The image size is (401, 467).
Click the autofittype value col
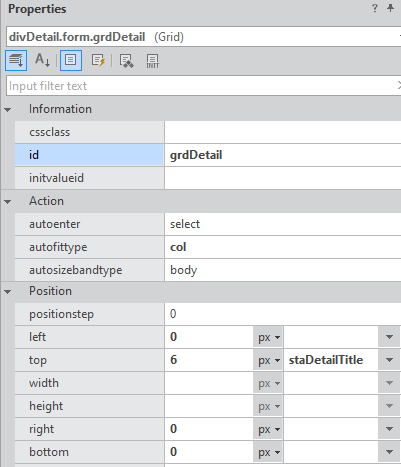coord(283,247)
